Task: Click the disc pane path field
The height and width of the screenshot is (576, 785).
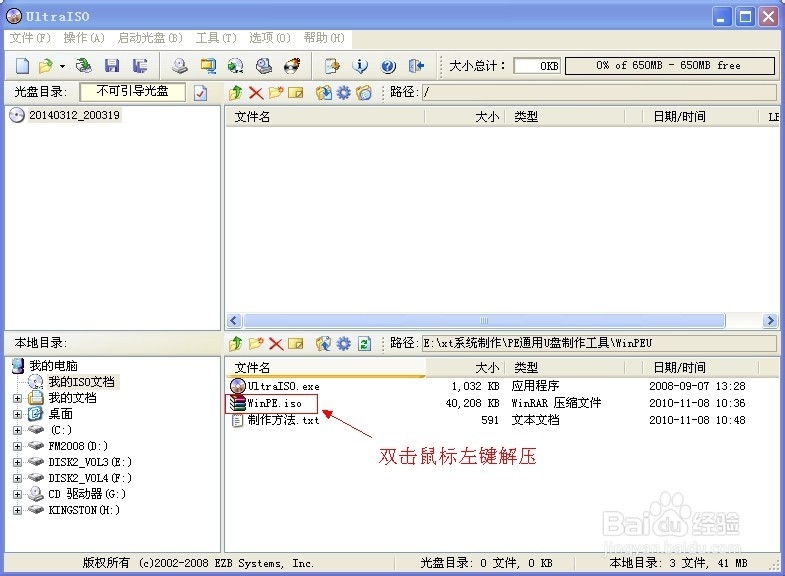Action: tap(599, 92)
